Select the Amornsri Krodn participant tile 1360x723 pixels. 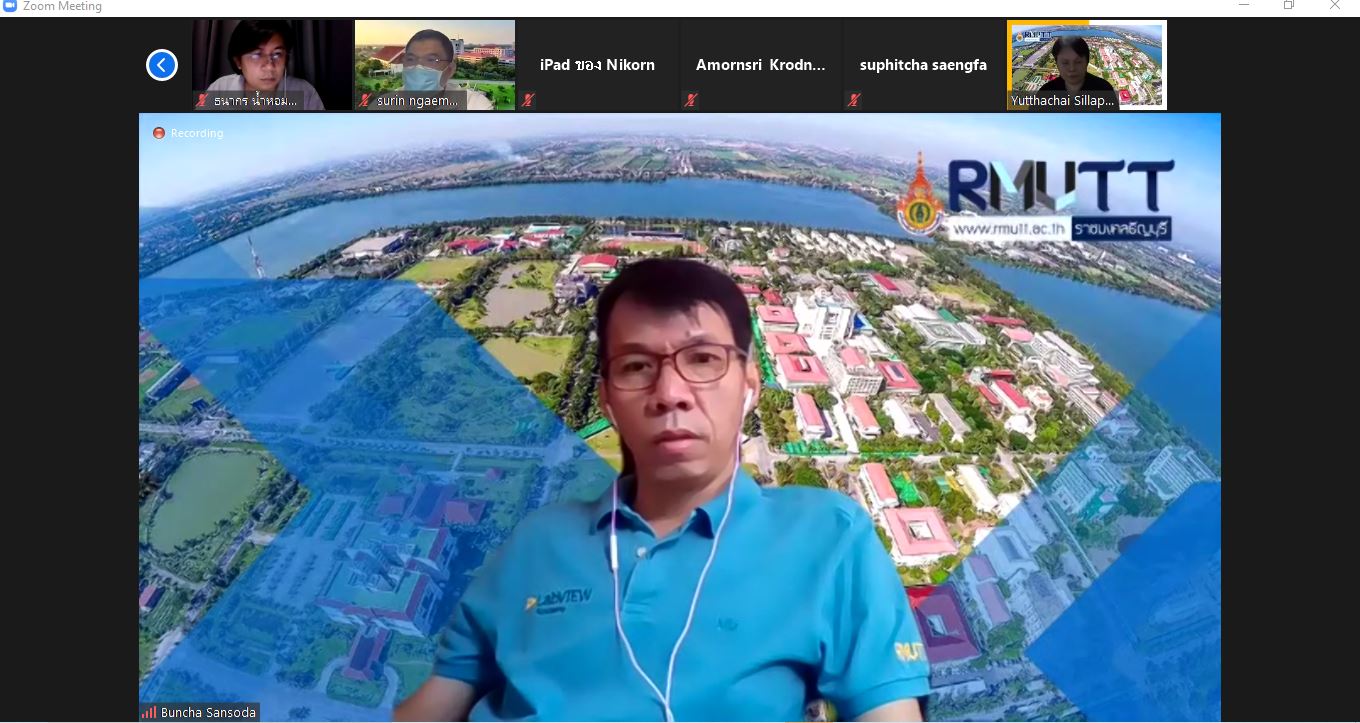[761, 65]
